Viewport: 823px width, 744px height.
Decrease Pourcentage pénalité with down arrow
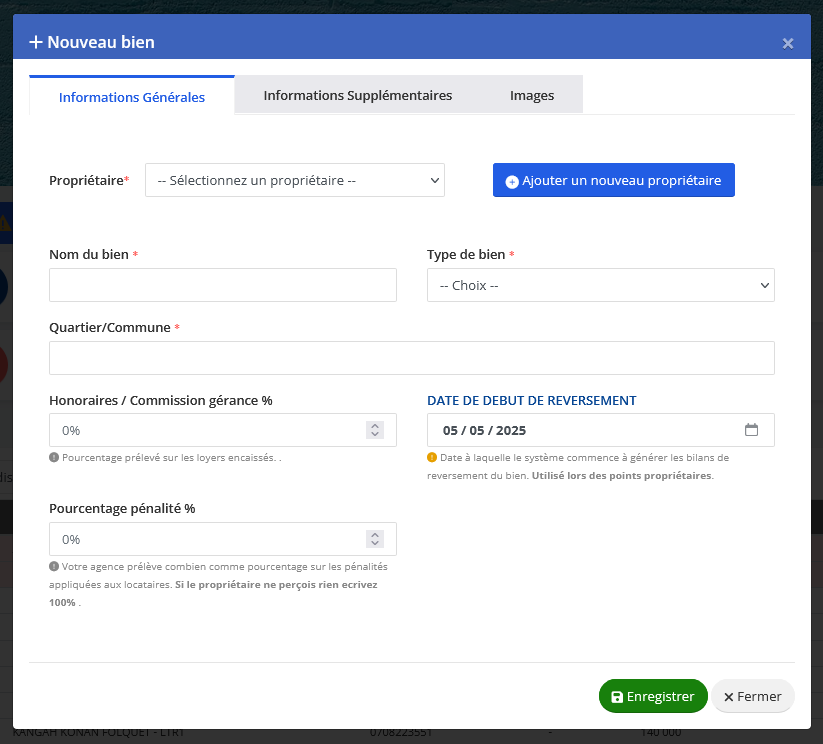[375, 544]
